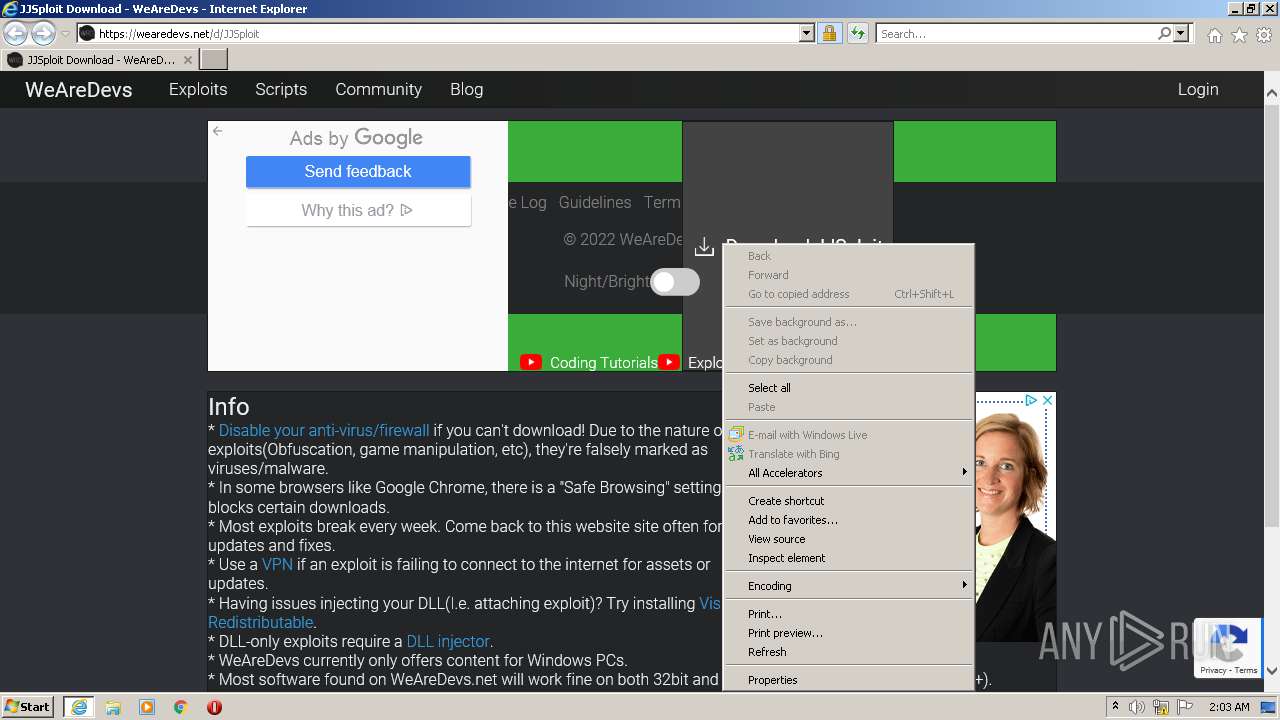
Task: Open the Community nav link
Action: [378, 89]
